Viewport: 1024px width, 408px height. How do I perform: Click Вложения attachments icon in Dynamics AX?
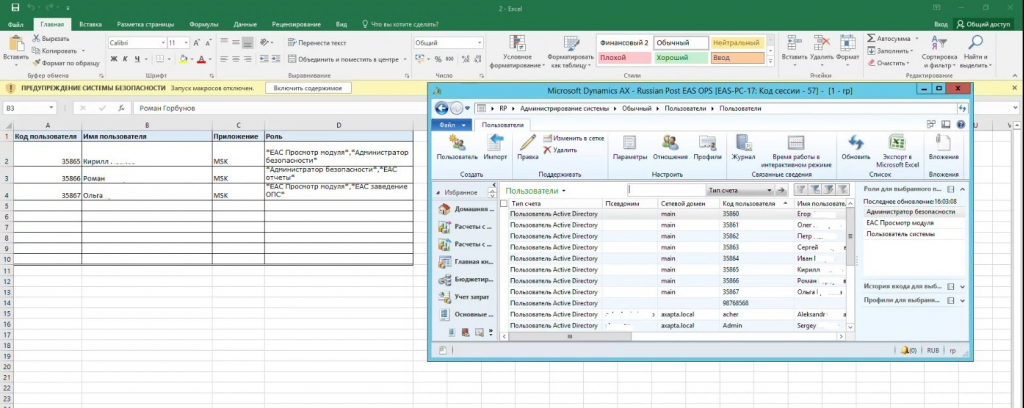click(x=943, y=144)
